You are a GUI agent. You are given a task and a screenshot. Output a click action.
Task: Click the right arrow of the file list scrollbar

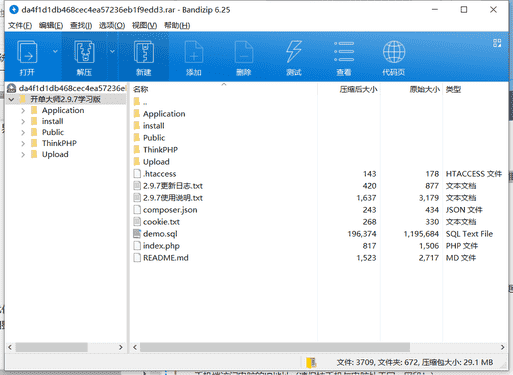(503, 347)
